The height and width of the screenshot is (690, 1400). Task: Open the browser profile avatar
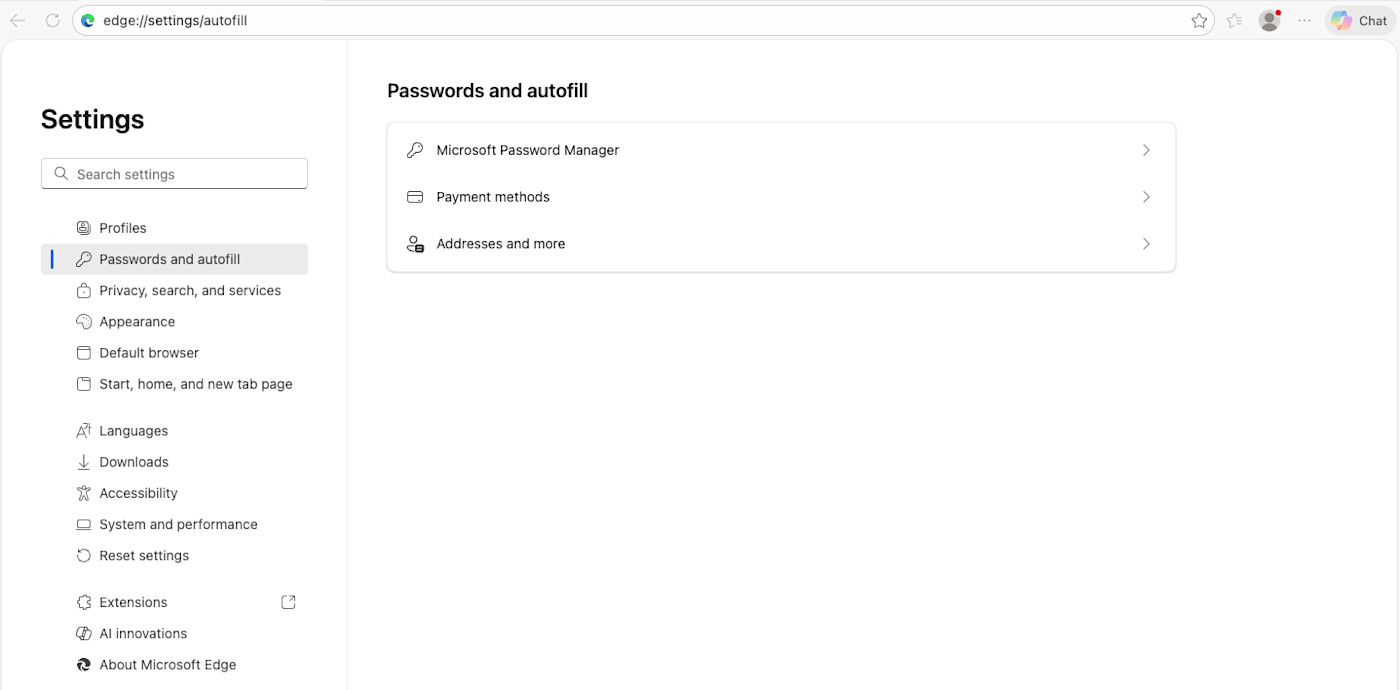coord(1268,20)
